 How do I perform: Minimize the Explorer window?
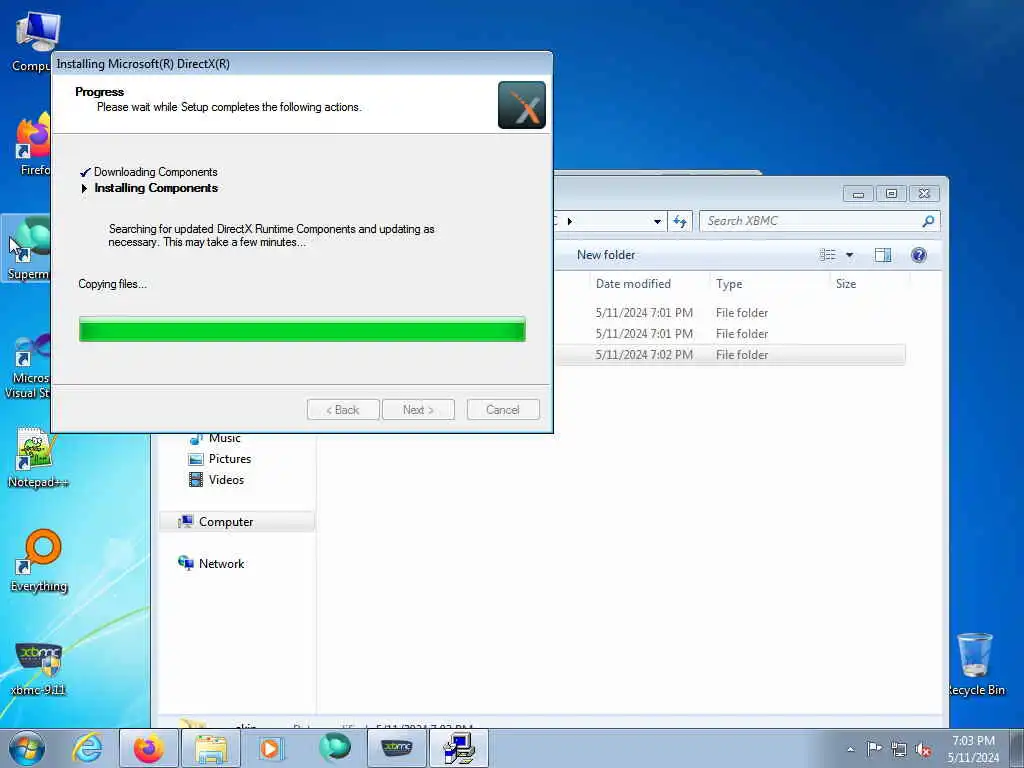point(858,194)
